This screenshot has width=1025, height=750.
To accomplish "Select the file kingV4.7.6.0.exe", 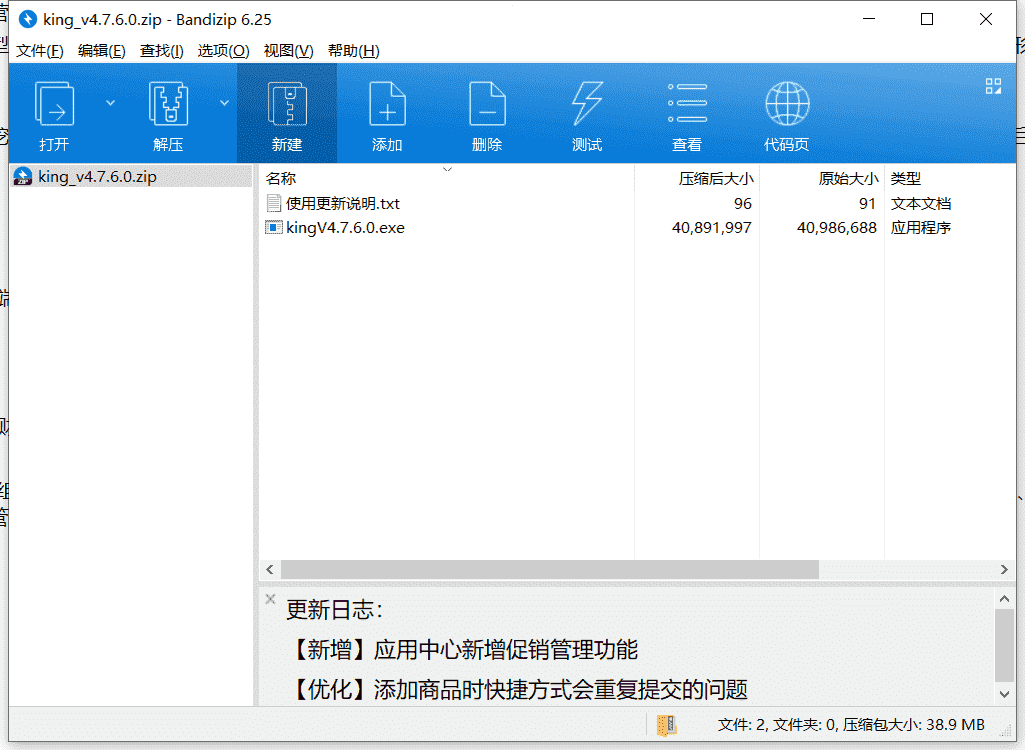I will click(x=345, y=228).
